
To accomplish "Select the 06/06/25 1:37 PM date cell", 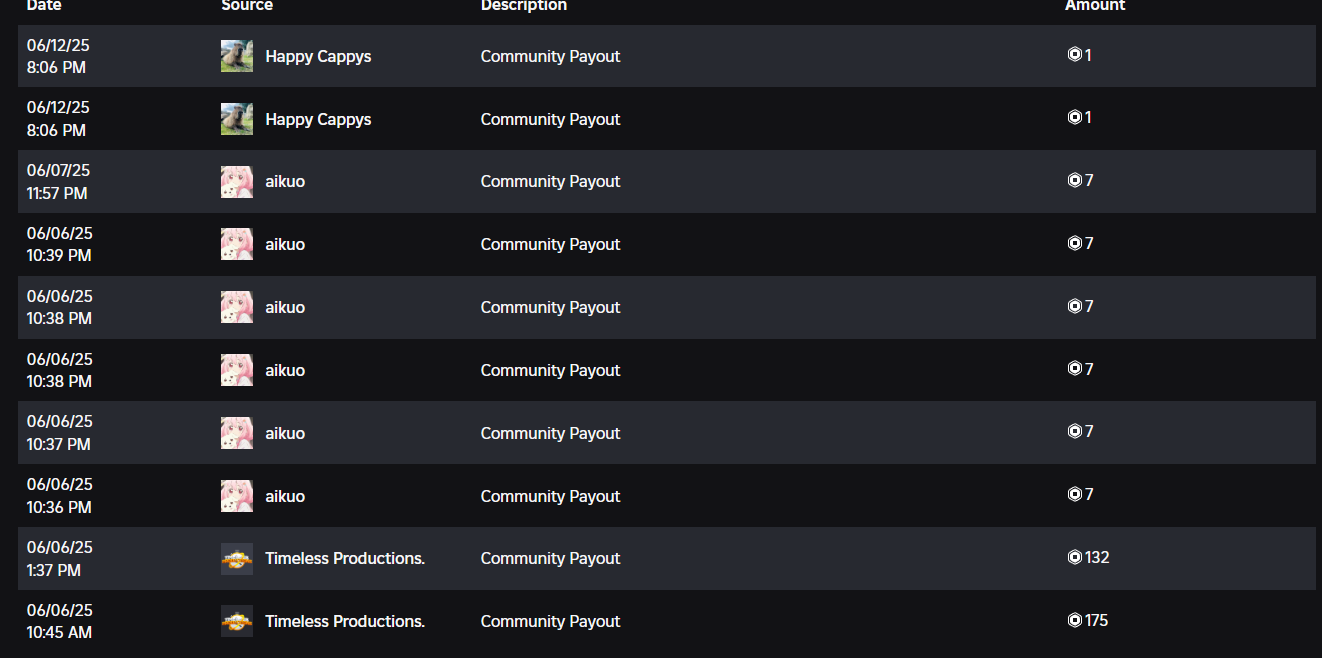I will click(x=60, y=559).
